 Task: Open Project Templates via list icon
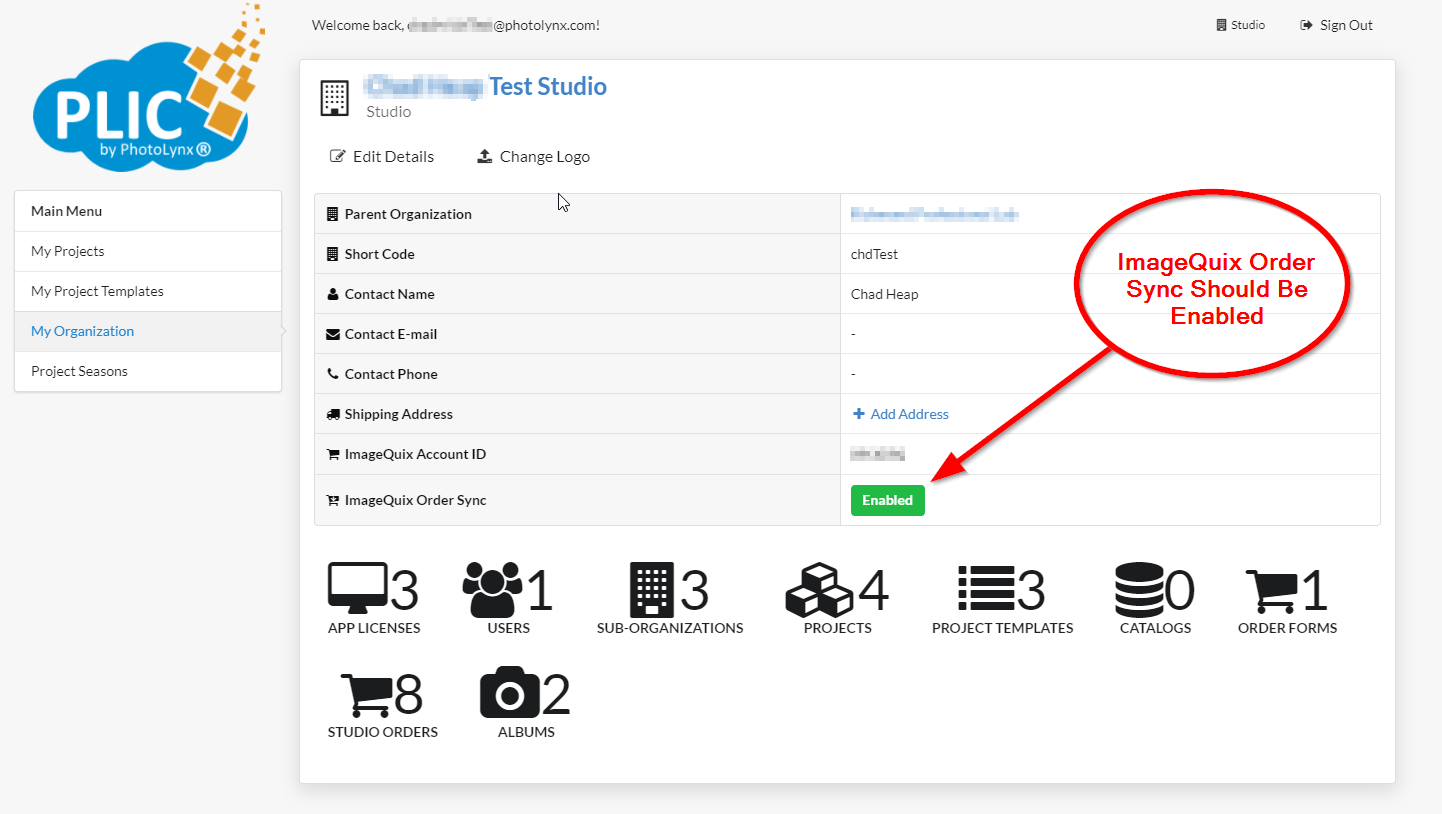click(987, 589)
